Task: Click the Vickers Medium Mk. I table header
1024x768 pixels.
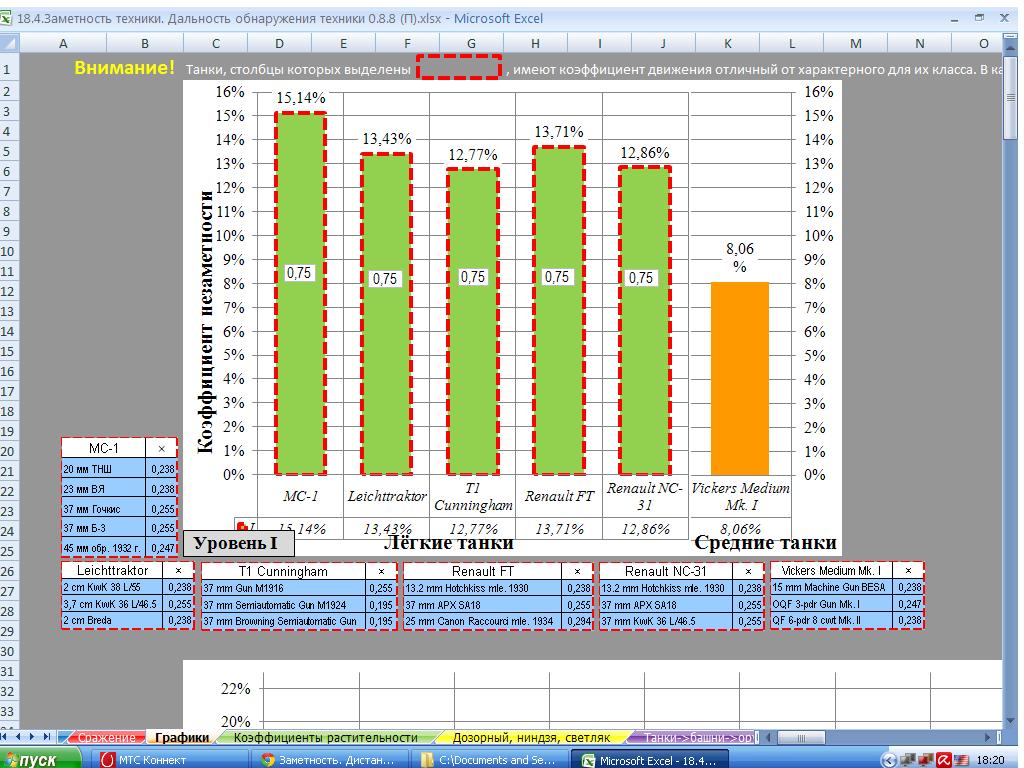Action: (831, 570)
